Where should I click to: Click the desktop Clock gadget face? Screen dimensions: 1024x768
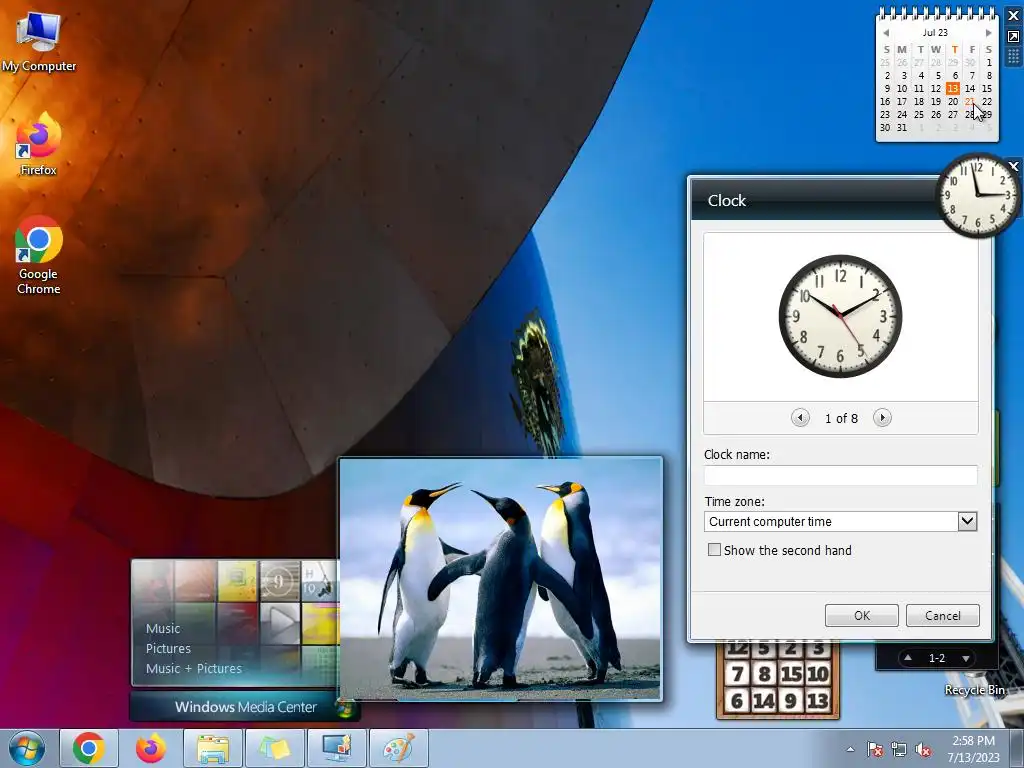click(x=976, y=195)
